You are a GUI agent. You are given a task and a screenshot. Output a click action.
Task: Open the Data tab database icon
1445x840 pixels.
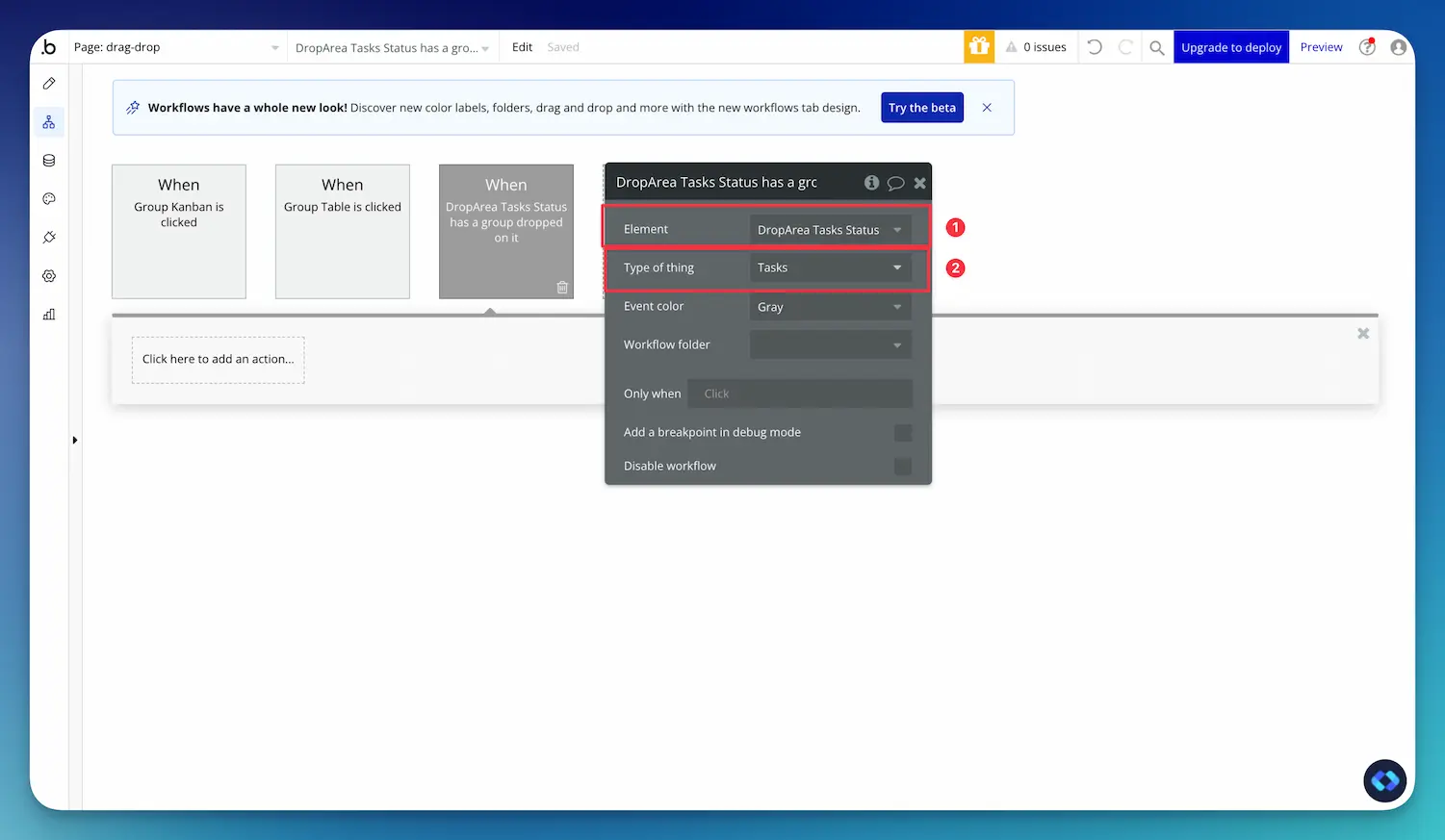click(49, 161)
